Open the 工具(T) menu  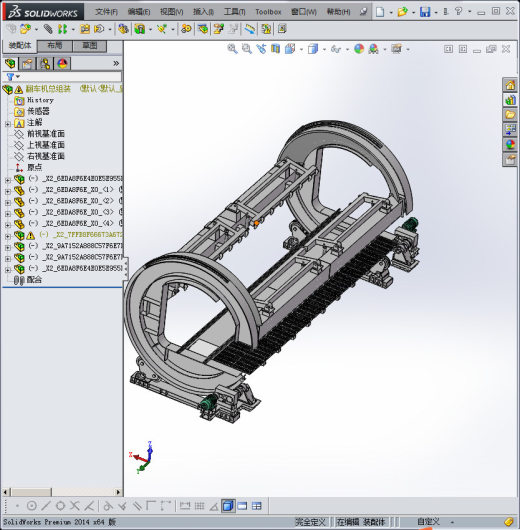(x=234, y=12)
